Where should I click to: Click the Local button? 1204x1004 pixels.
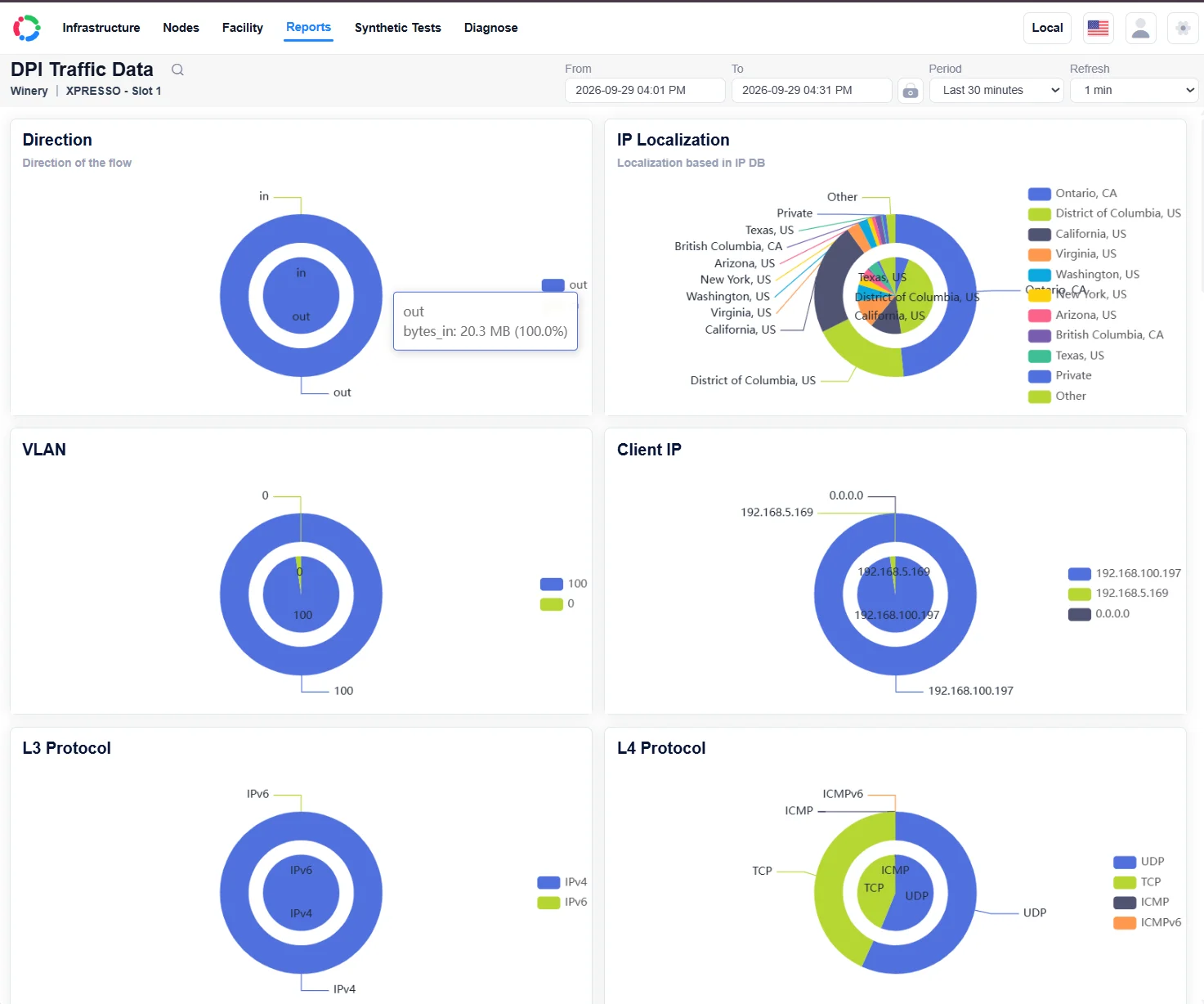click(1048, 28)
